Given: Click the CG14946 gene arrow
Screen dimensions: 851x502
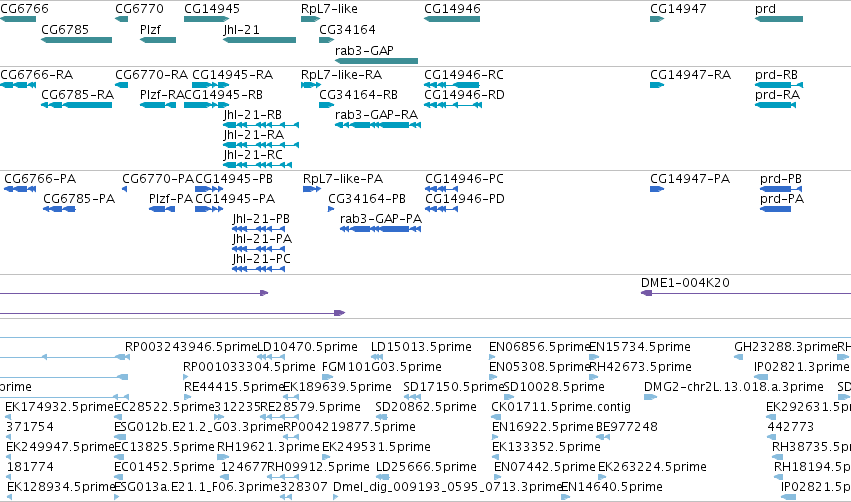Looking at the screenshot, I should pyautogui.click(x=452, y=19).
